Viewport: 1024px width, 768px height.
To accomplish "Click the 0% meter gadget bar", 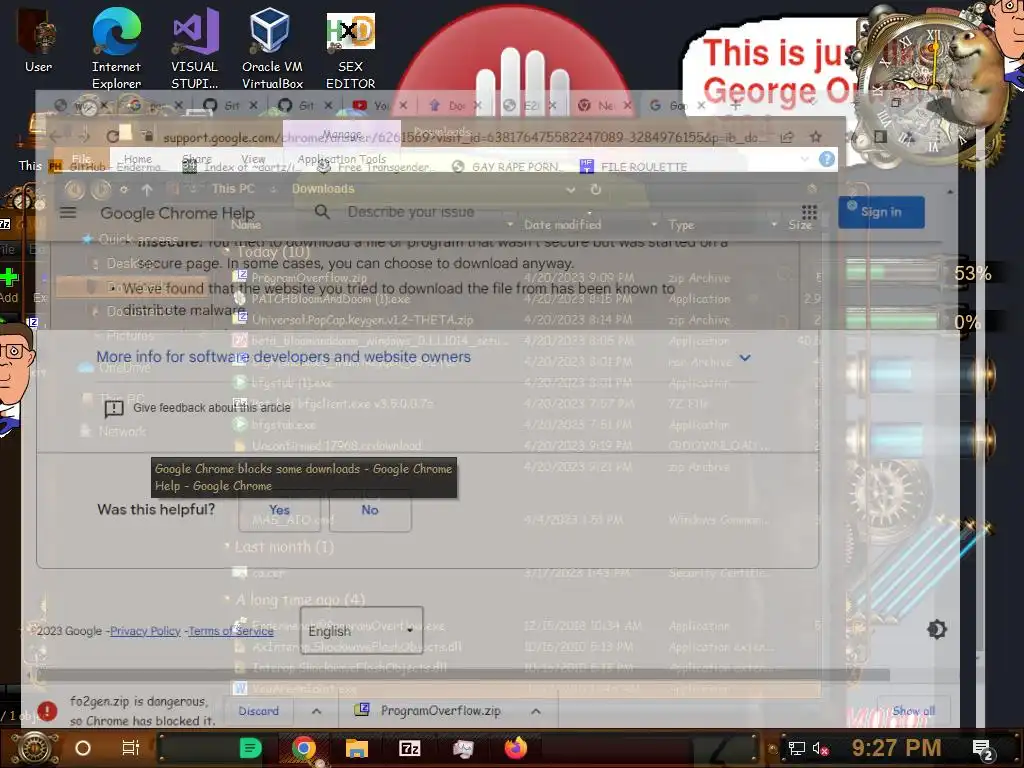I will [x=892, y=319].
